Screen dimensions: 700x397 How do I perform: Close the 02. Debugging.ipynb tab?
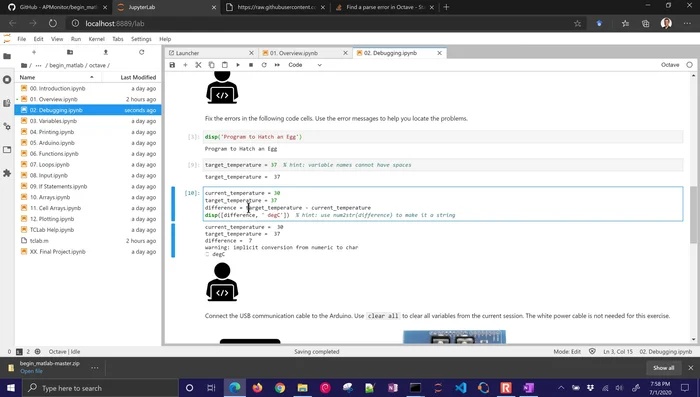(x=439, y=53)
